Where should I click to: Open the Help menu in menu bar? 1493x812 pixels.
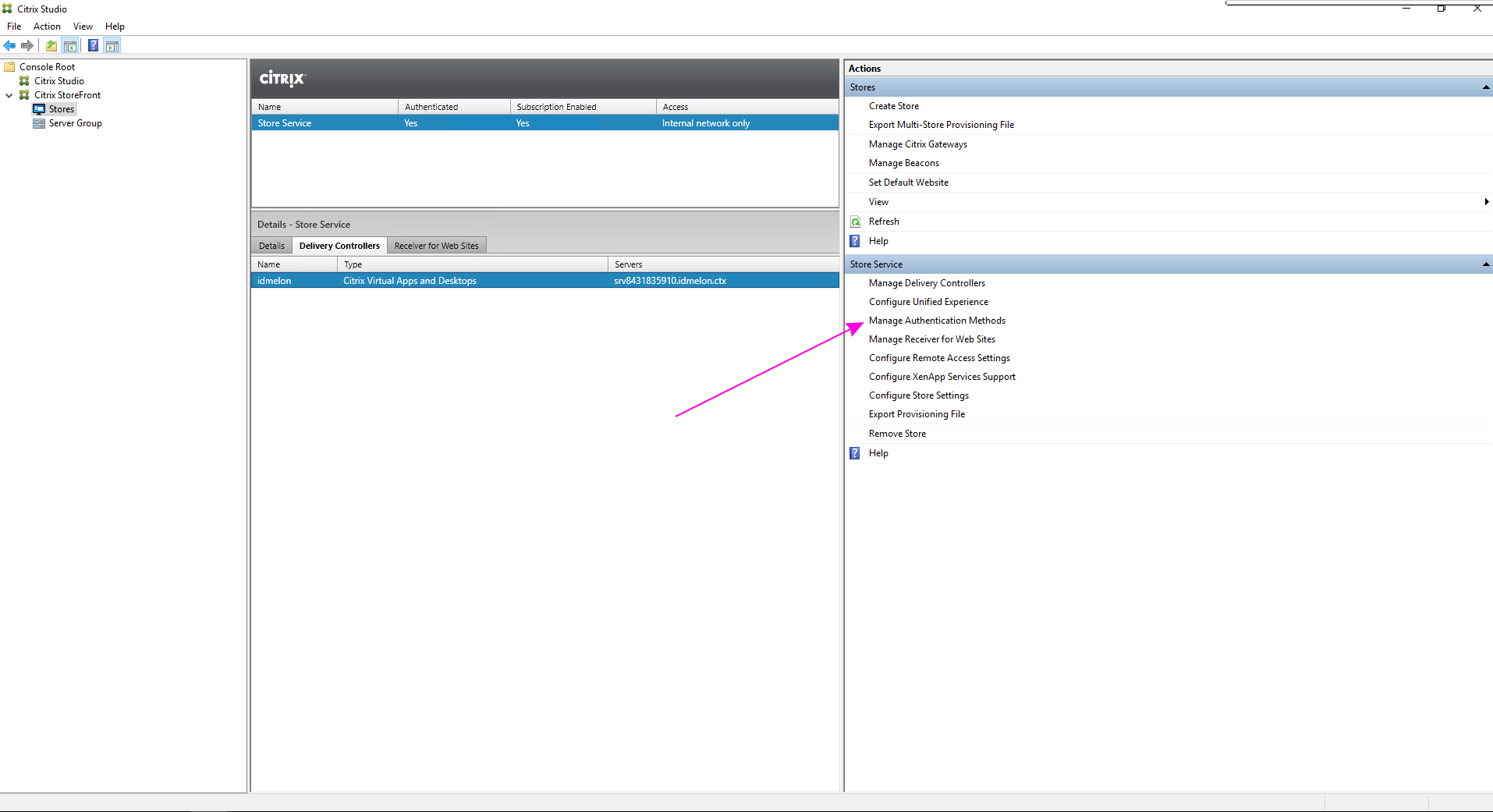tap(115, 27)
